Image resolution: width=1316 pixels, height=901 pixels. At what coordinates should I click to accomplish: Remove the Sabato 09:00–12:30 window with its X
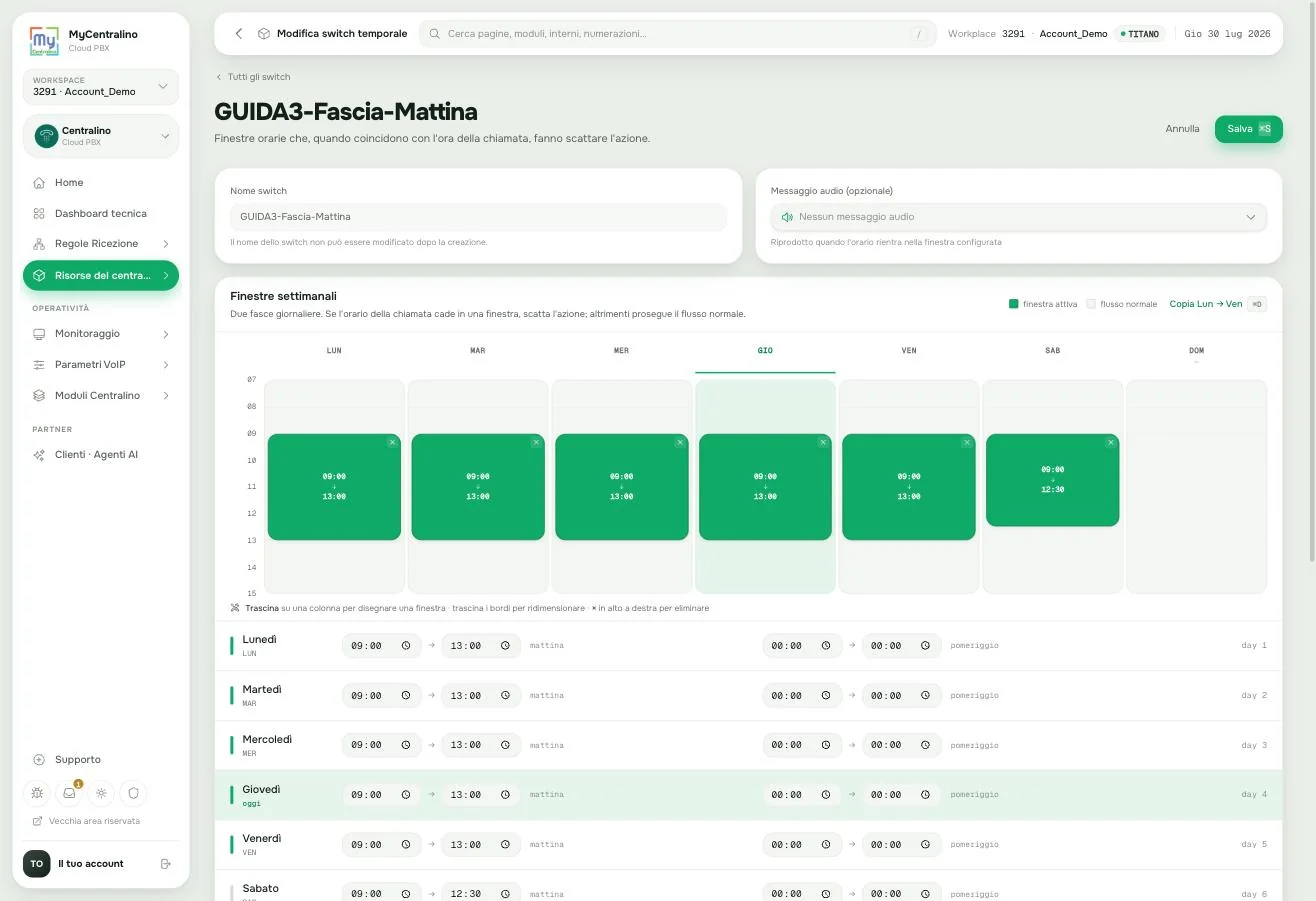click(1111, 442)
